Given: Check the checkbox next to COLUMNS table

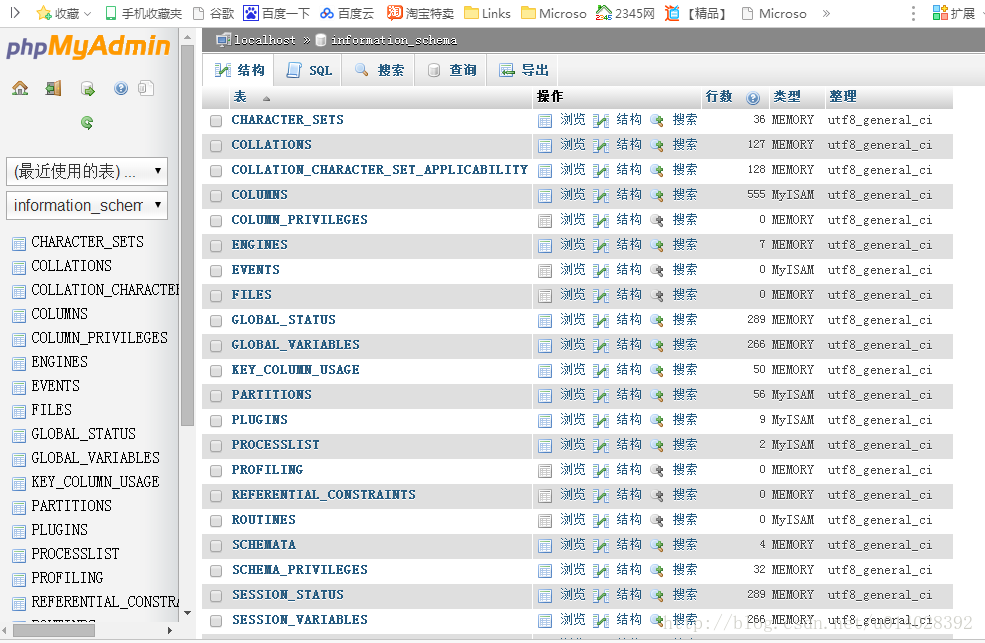Looking at the screenshot, I should coord(215,194).
